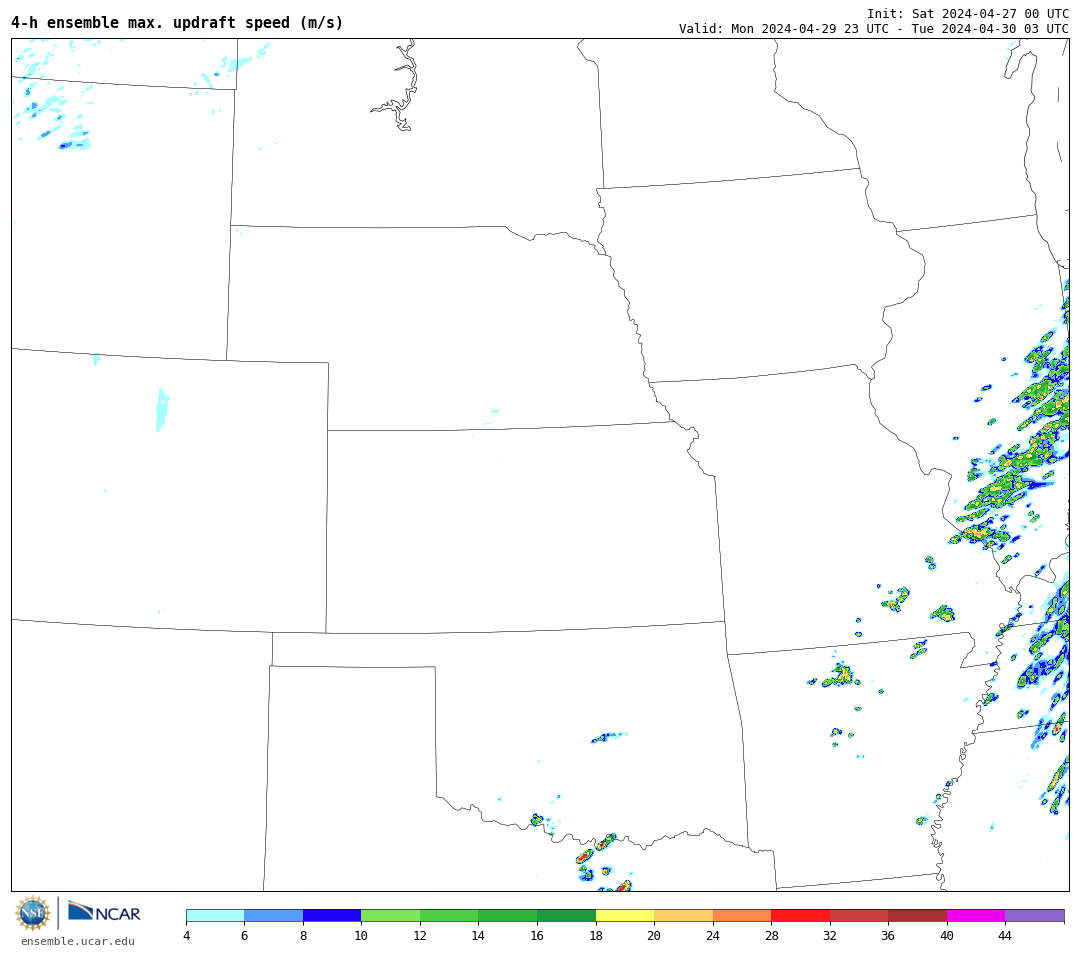Click the colorbar label '28'
Screen dimensions: 1080x954
point(771,936)
